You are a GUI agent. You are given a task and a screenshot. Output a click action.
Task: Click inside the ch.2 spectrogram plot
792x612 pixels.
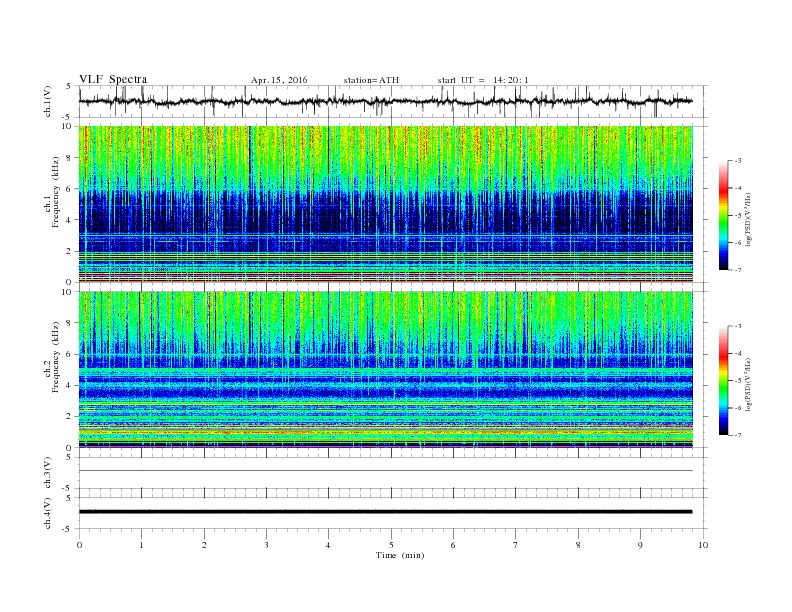(x=386, y=369)
